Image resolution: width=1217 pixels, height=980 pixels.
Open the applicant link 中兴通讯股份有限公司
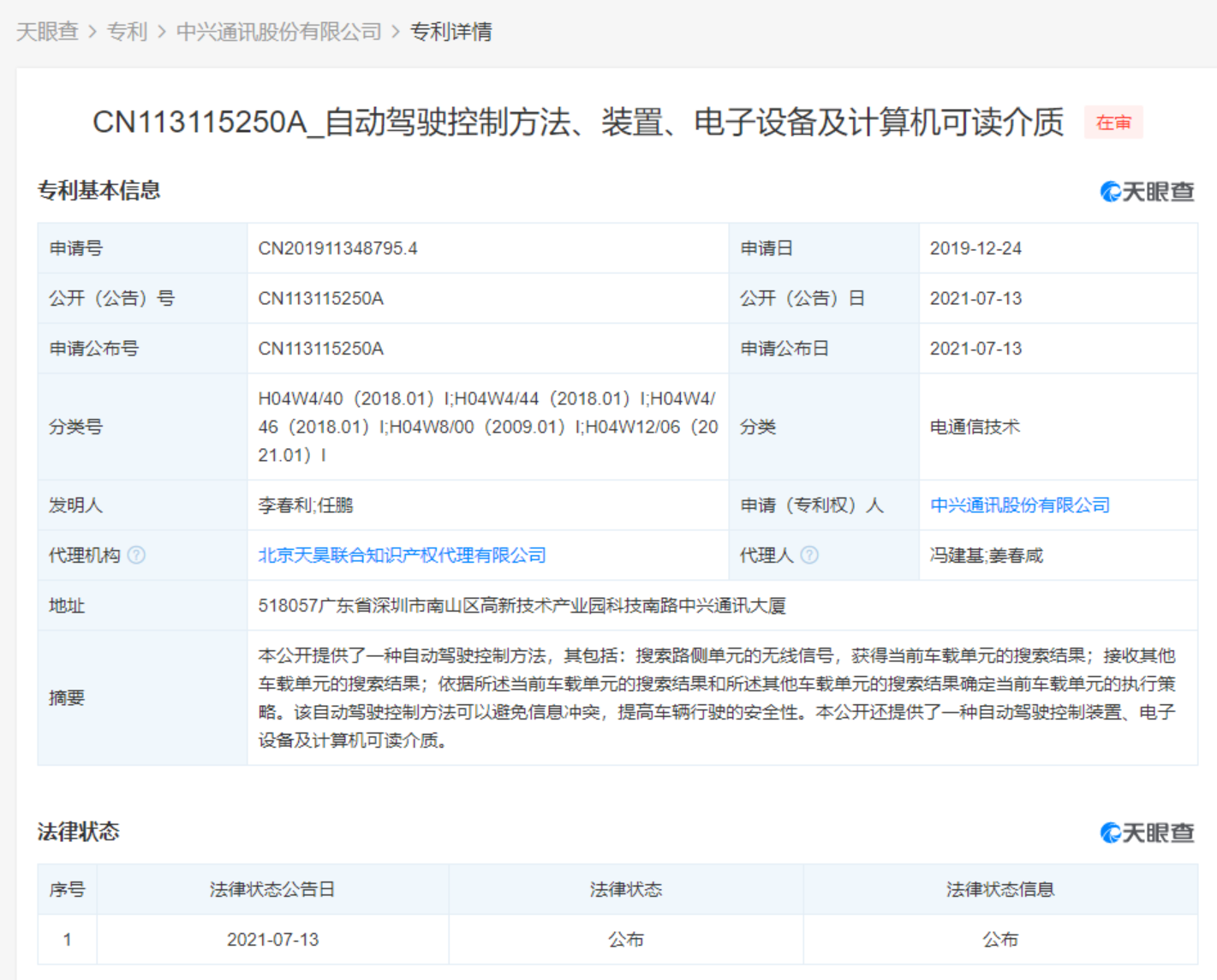coord(1019,505)
